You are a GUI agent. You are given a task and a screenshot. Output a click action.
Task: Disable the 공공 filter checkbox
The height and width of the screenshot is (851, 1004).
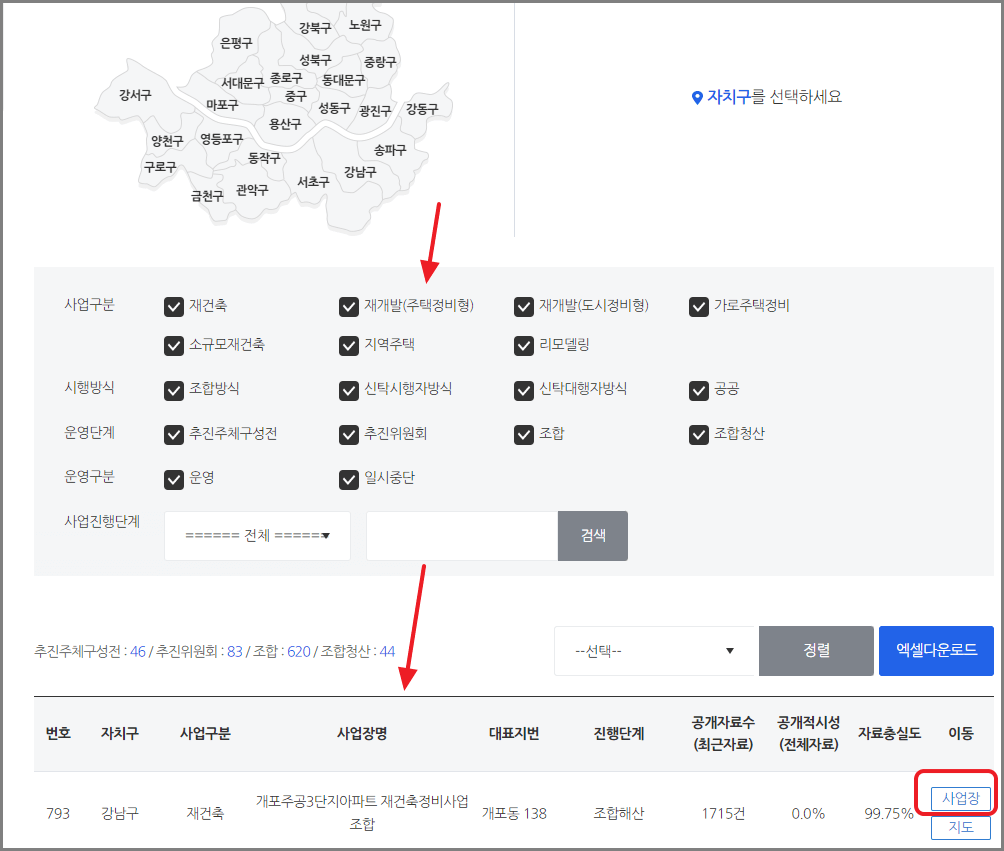click(699, 391)
